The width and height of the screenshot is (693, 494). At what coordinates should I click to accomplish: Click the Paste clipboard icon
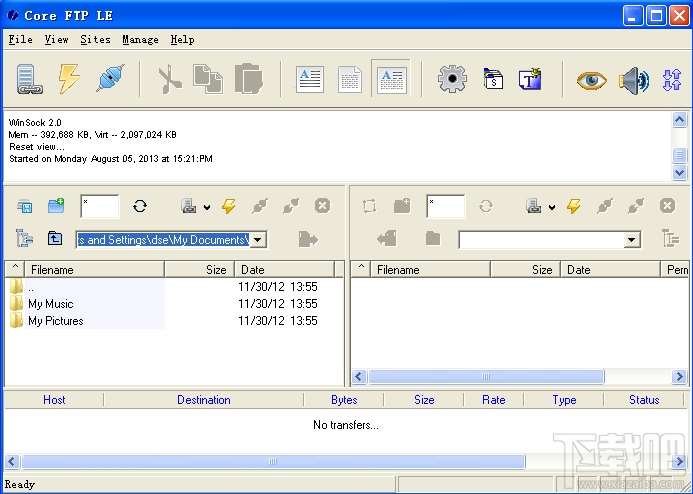point(249,79)
